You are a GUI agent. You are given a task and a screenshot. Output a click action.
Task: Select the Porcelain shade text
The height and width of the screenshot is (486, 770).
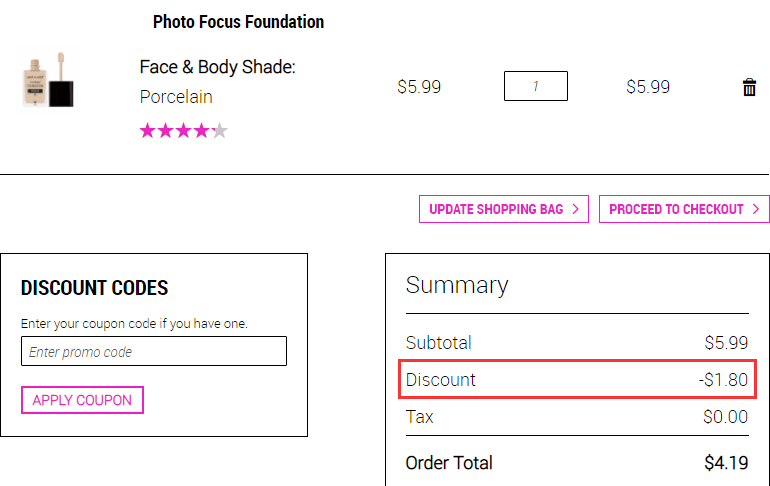tap(176, 97)
